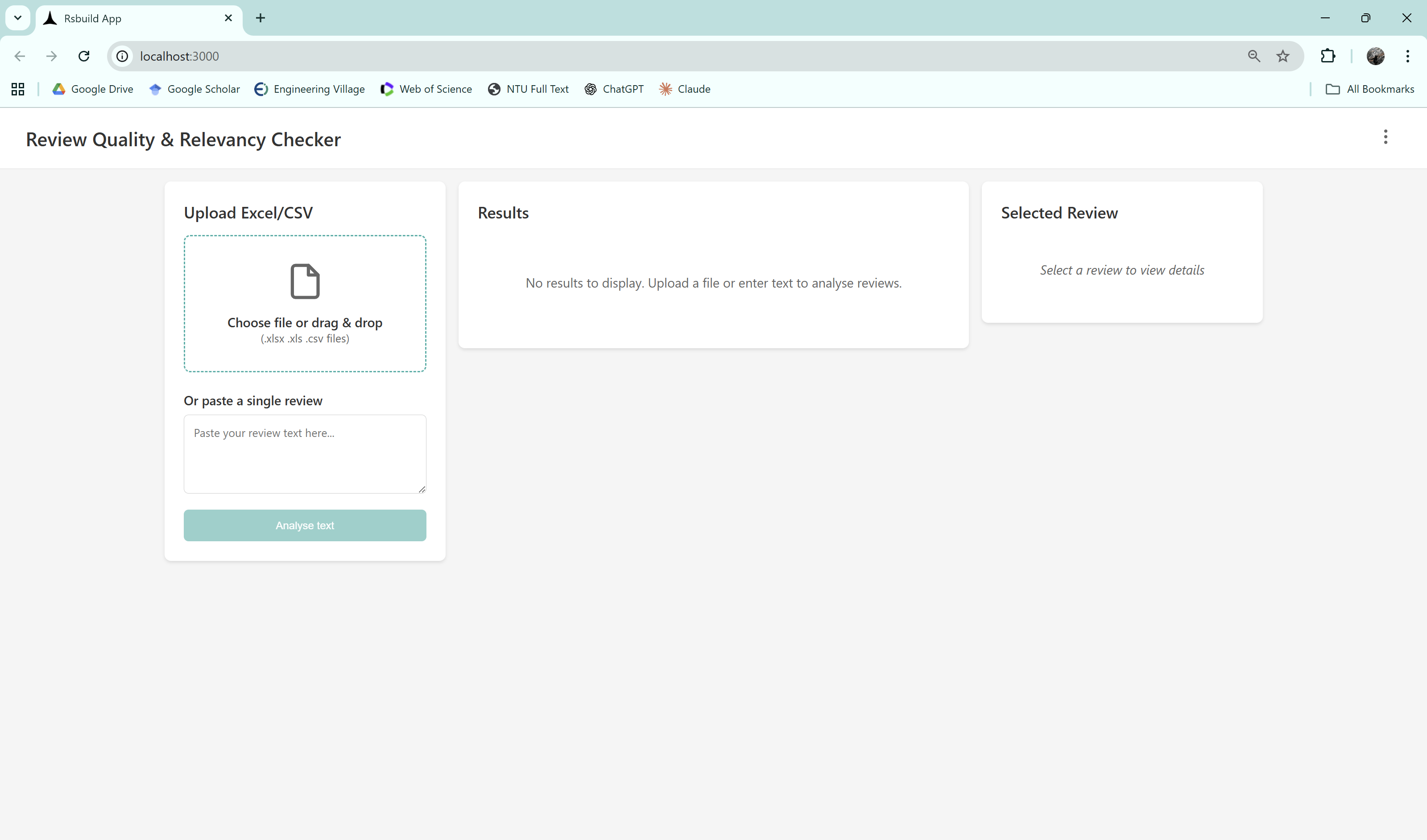Open the Google Scholar bookmark
This screenshot has height=840, width=1427.
[194, 89]
